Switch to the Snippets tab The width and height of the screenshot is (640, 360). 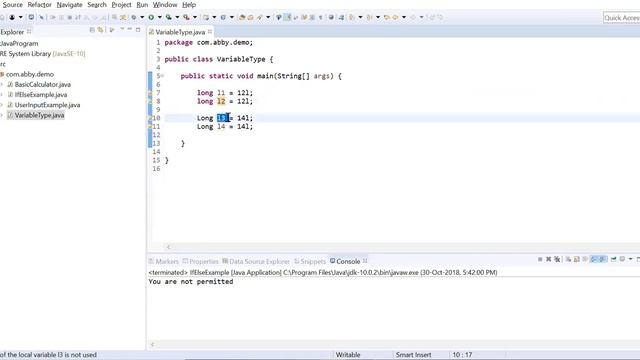pyautogui.click(x=310, y=261)
